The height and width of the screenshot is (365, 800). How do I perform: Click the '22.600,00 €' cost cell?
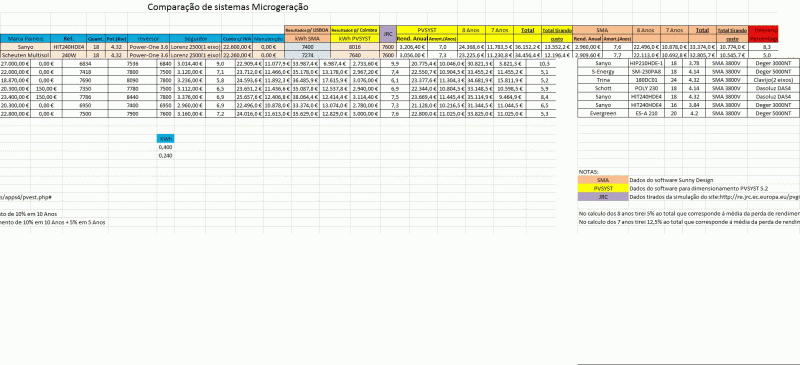[237, 46]
